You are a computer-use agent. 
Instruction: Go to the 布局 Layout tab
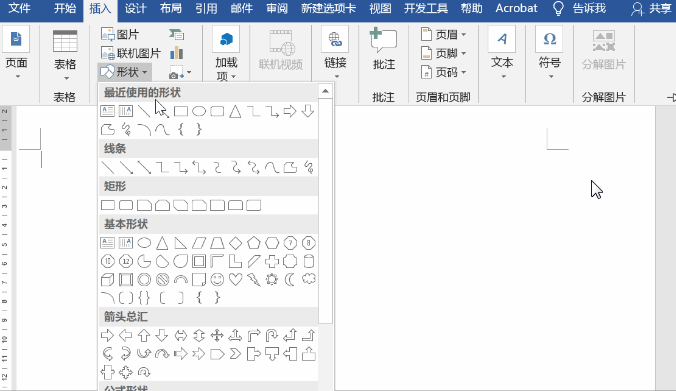pyautogui.click(x=171, y=8)
